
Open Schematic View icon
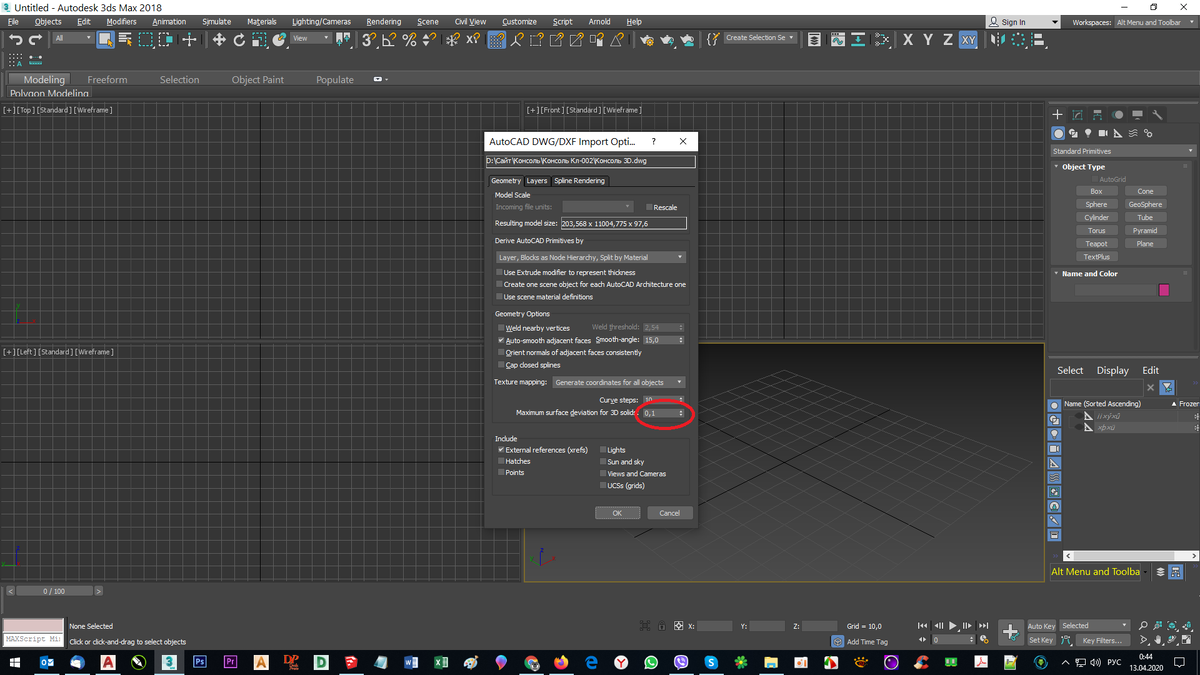tap(881, 40)
